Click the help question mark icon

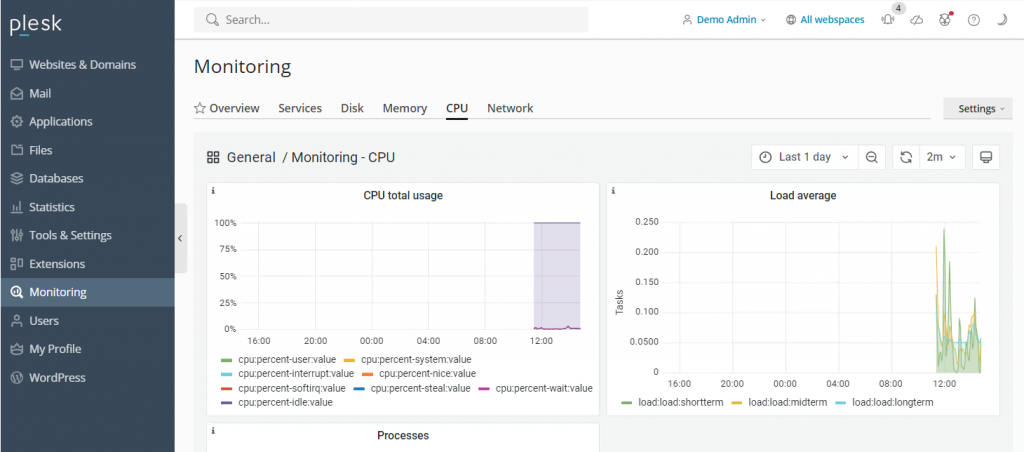coord(973,20)
